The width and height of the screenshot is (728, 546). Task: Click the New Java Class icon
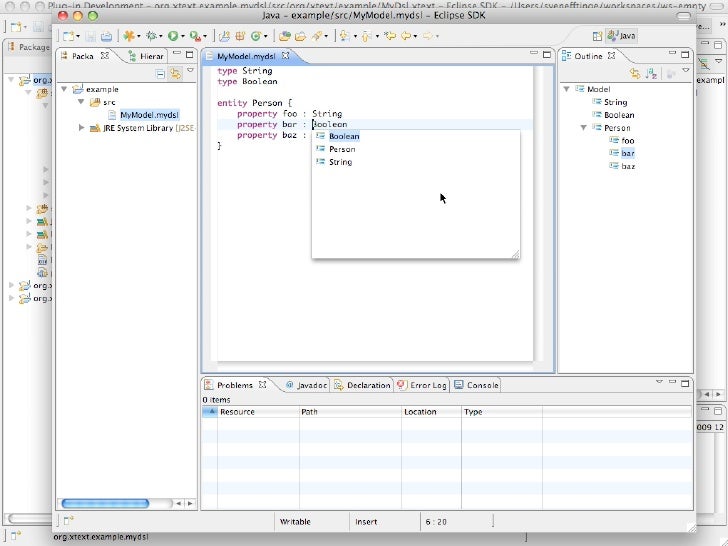(x=256, y=36)
